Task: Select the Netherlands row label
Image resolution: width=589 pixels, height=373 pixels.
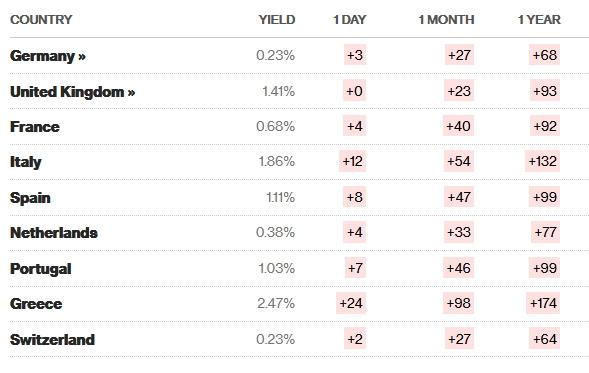Action: tap(54, 233)
